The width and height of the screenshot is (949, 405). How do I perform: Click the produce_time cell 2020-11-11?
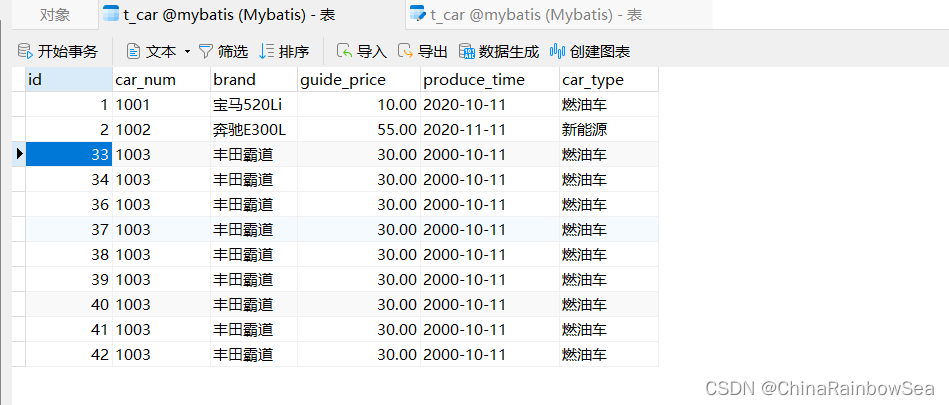coord(490,130)
